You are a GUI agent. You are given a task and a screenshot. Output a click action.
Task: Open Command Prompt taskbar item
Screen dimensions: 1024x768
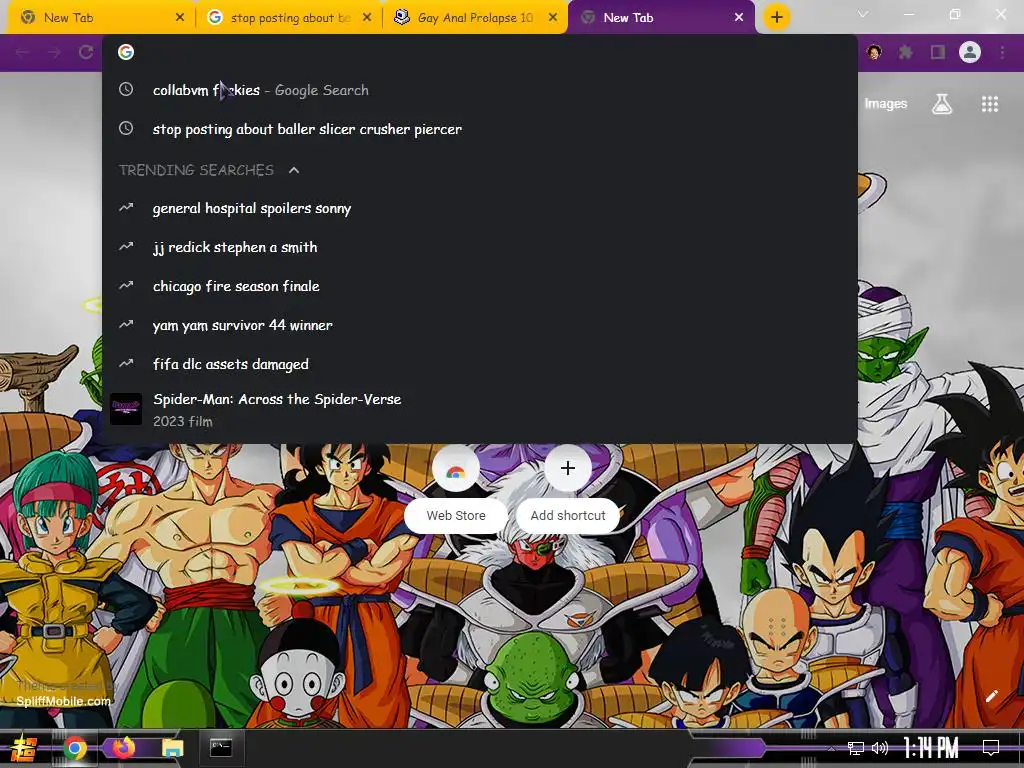click(221, 748)
